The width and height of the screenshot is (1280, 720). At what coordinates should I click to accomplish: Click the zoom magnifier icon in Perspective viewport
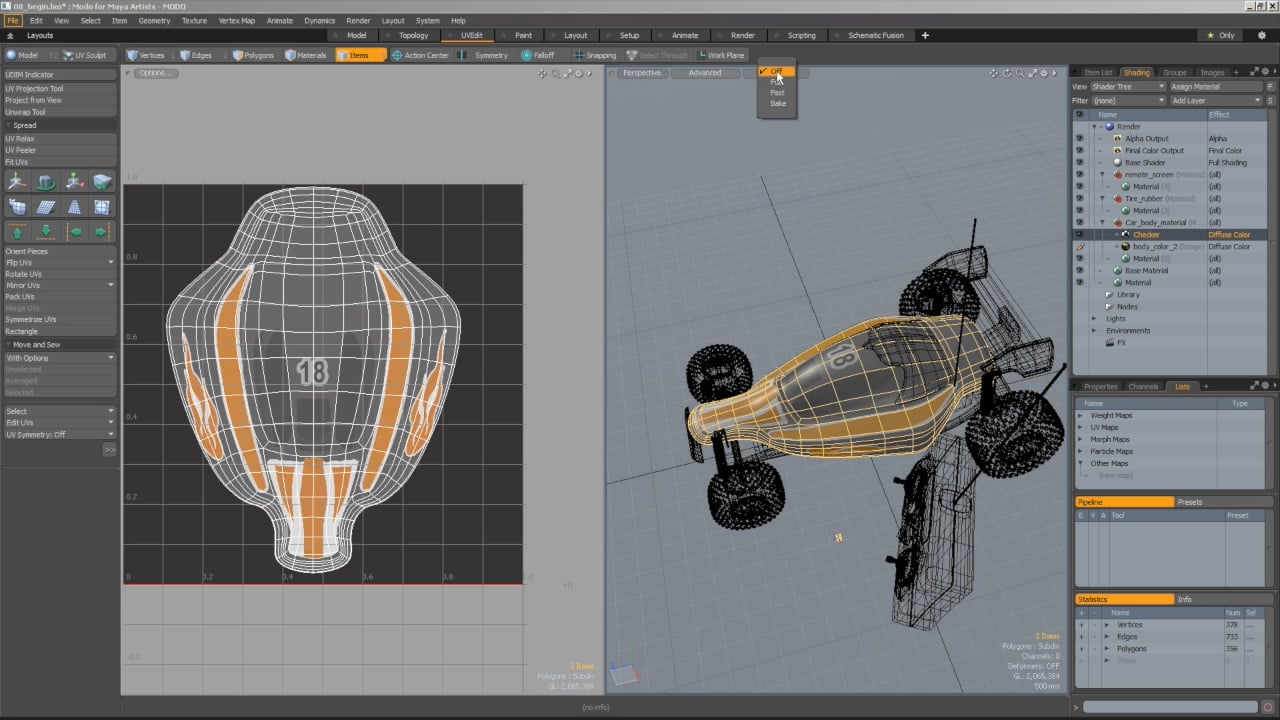click(1020, 73)
